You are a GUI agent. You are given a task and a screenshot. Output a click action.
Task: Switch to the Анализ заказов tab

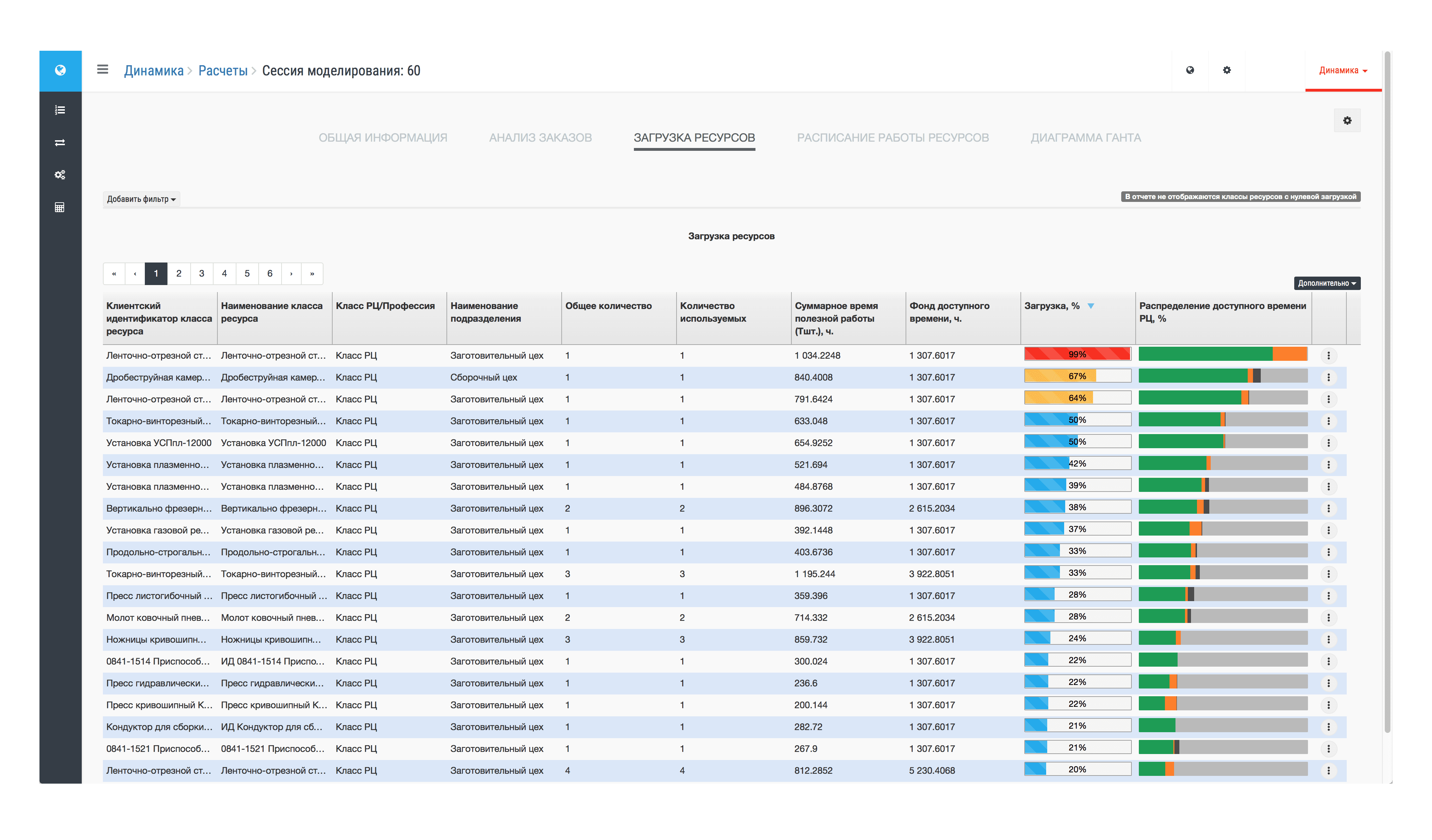(x=540, y=137)
